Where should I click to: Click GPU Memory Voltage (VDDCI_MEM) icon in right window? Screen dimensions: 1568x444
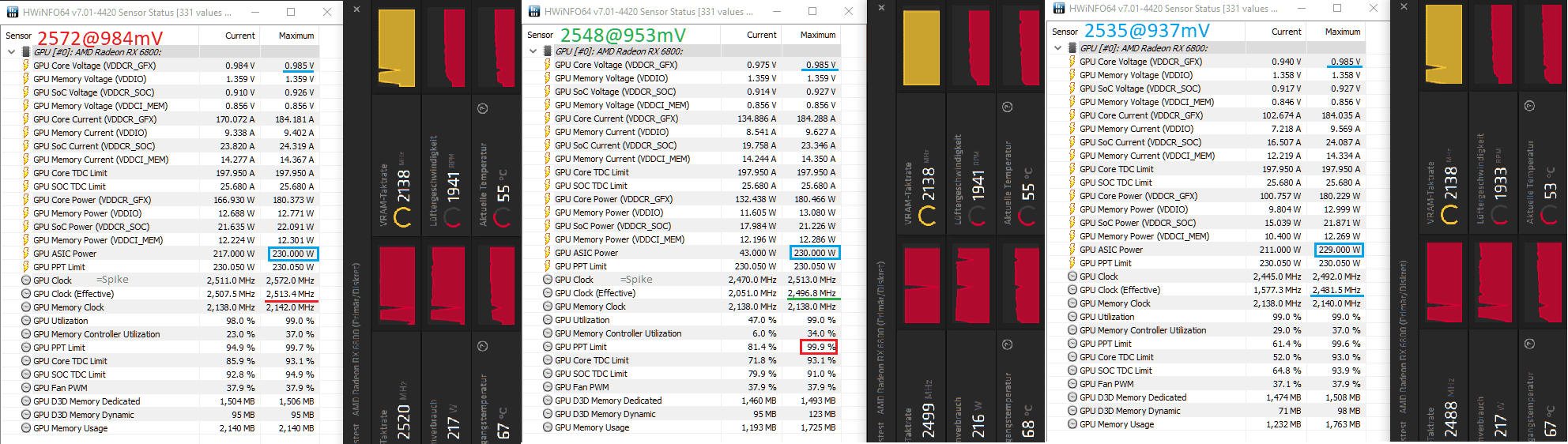pyautogui.click(x=1072, y=102)
